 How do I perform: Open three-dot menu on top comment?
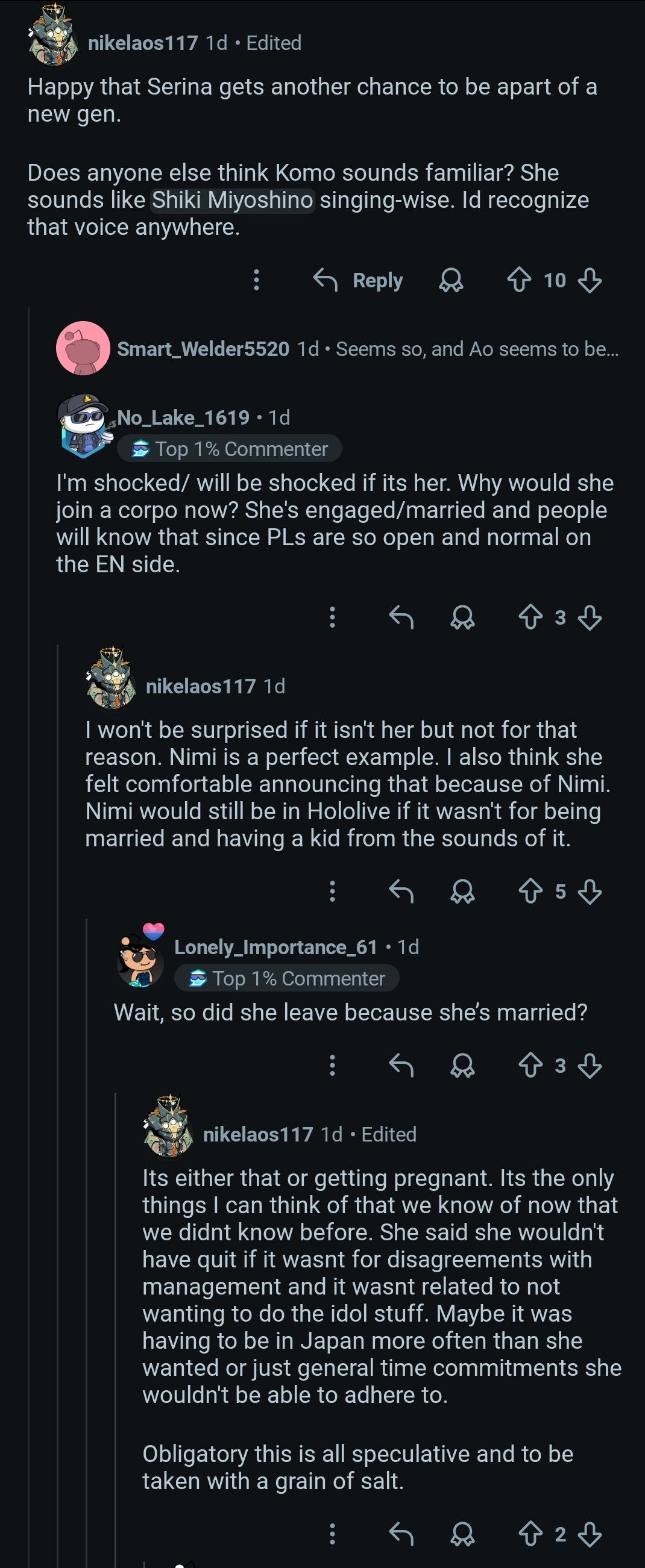click(256, 280)
